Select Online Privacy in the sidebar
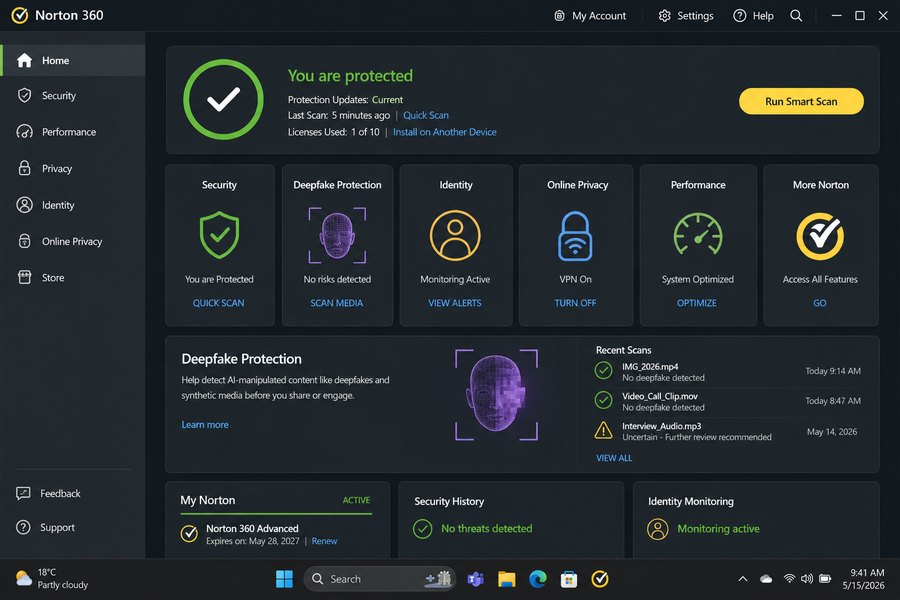Image resolution: width=900 pixels, height=600 pixels. [x=73, y=241]
